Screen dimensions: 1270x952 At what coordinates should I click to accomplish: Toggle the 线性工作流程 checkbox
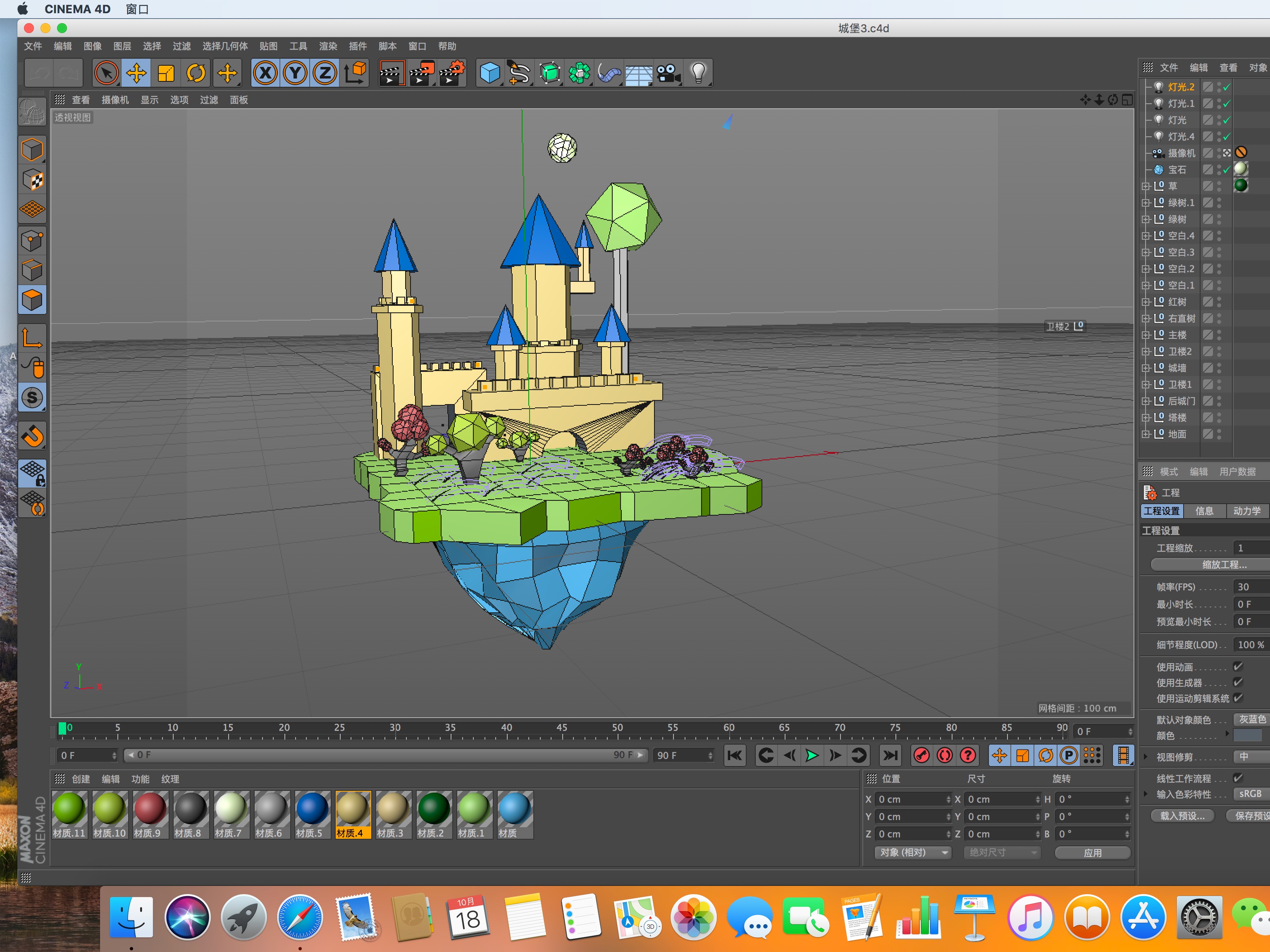pos(1238,778)
